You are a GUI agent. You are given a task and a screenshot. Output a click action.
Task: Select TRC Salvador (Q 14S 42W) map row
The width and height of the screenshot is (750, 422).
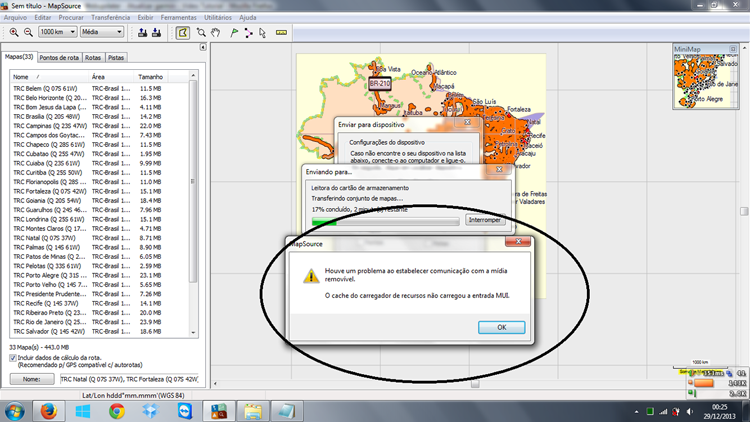(100, 332)
